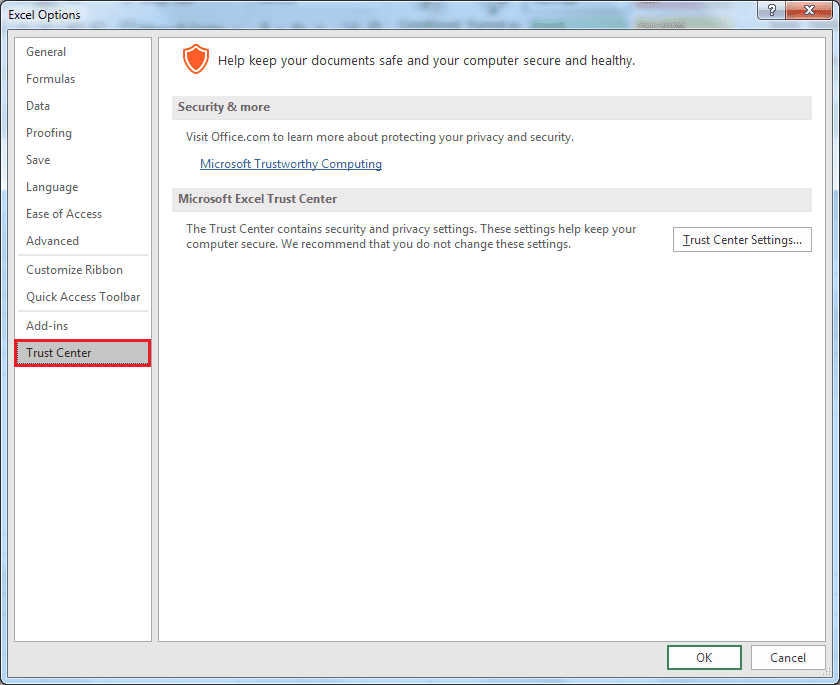Go to the Add-ins category
The width and height of the screenshot is (840, 685).
[x=83, y=326]
